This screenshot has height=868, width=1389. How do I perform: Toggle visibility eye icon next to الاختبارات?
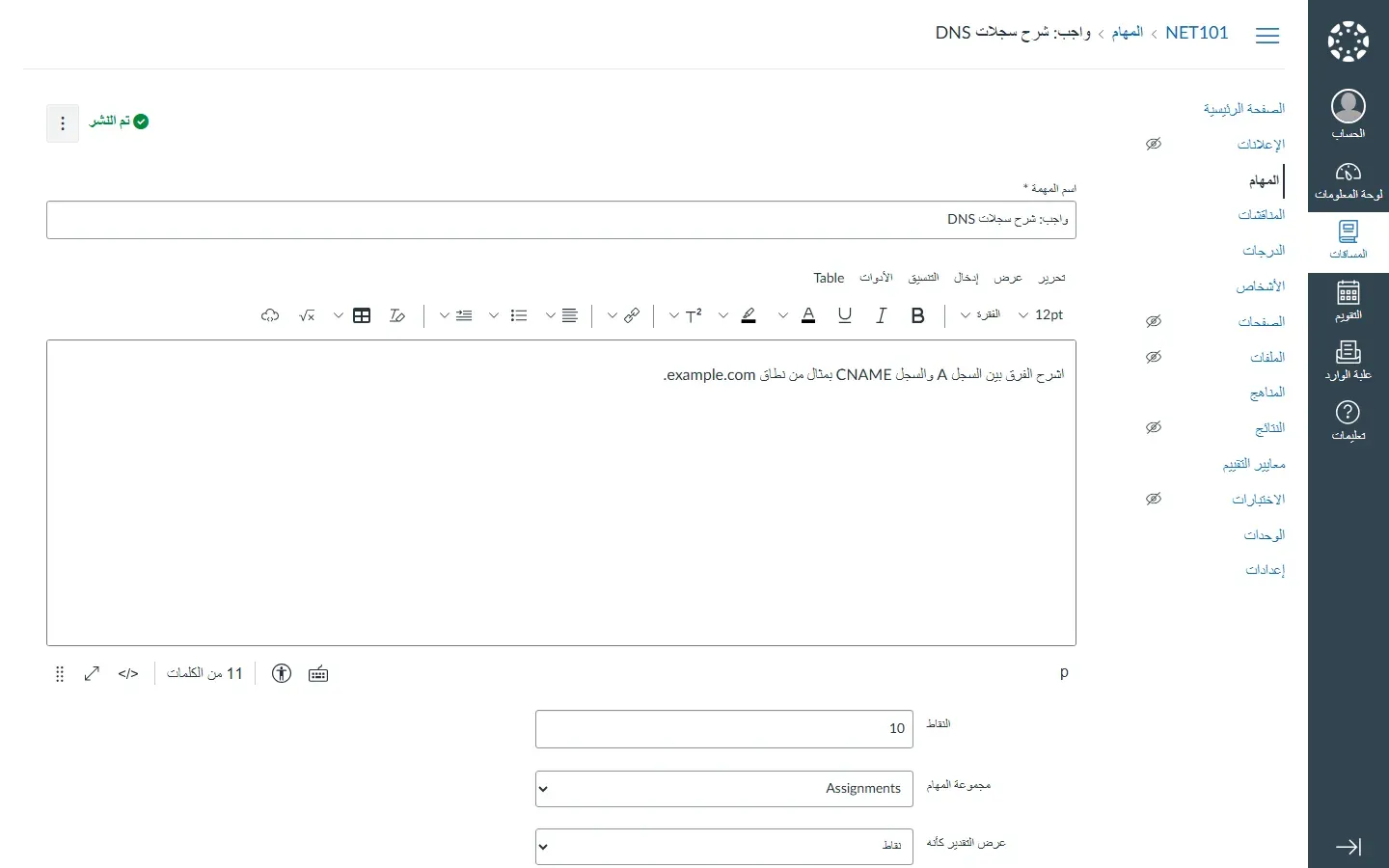click(x=1154, y=499)
